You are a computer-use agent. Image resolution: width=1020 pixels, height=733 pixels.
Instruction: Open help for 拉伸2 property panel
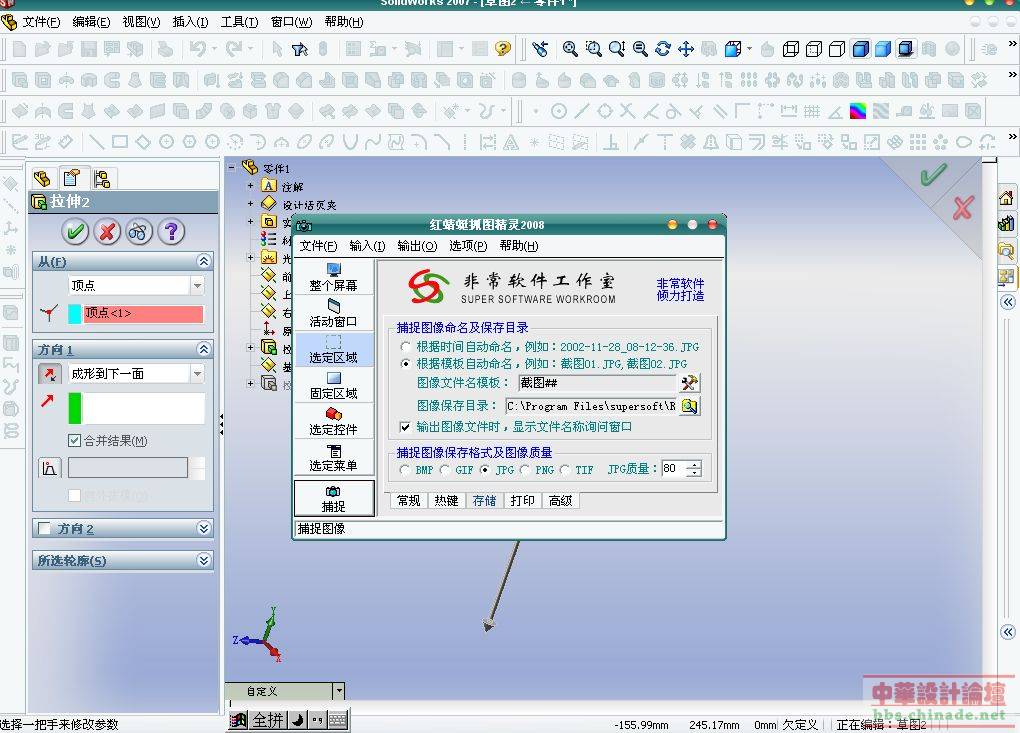coord(171,232)
